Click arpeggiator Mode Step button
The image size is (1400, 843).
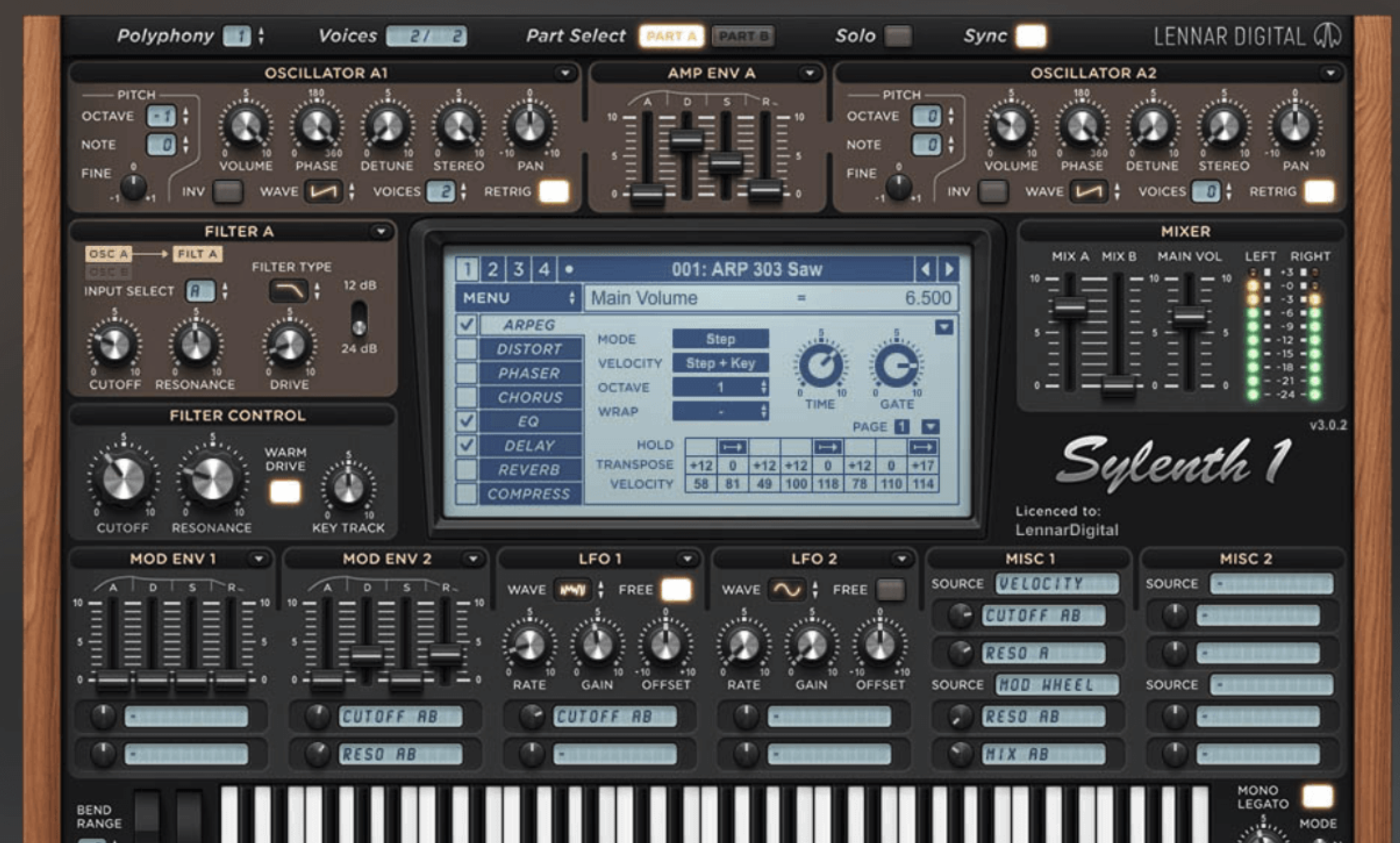click(x=720, y=339)
